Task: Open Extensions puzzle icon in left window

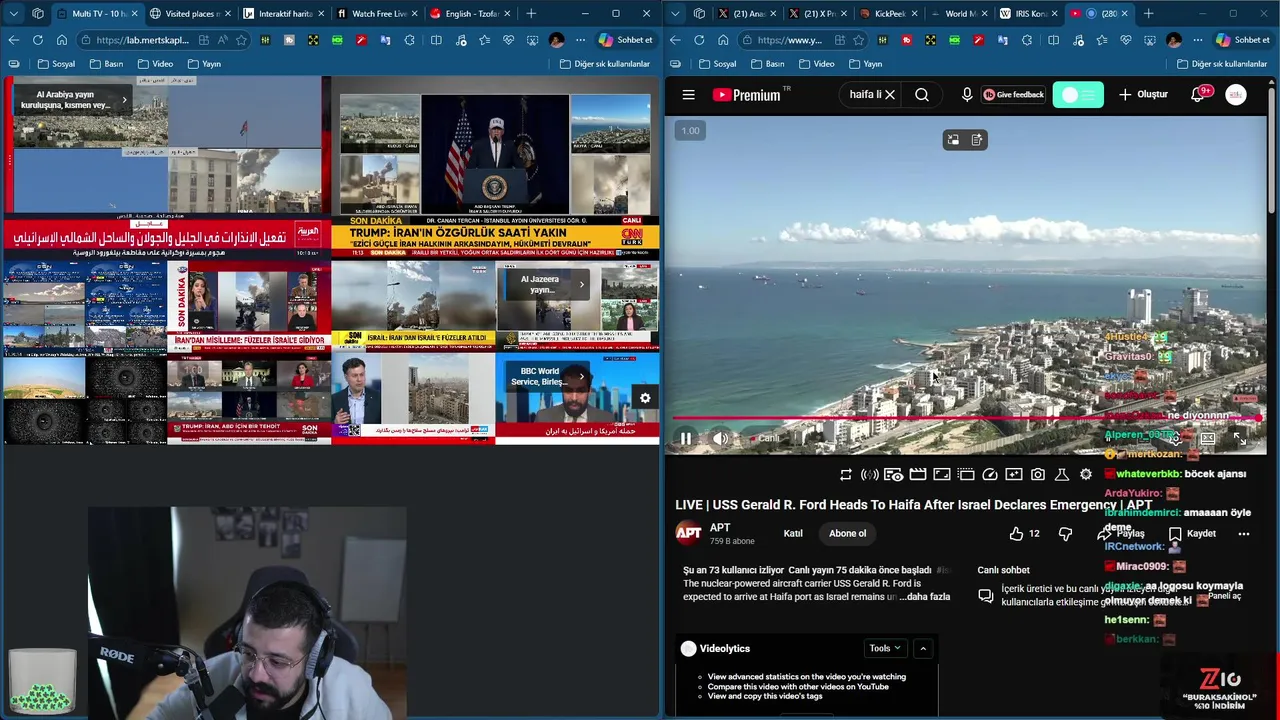Action: coord(410,40)
